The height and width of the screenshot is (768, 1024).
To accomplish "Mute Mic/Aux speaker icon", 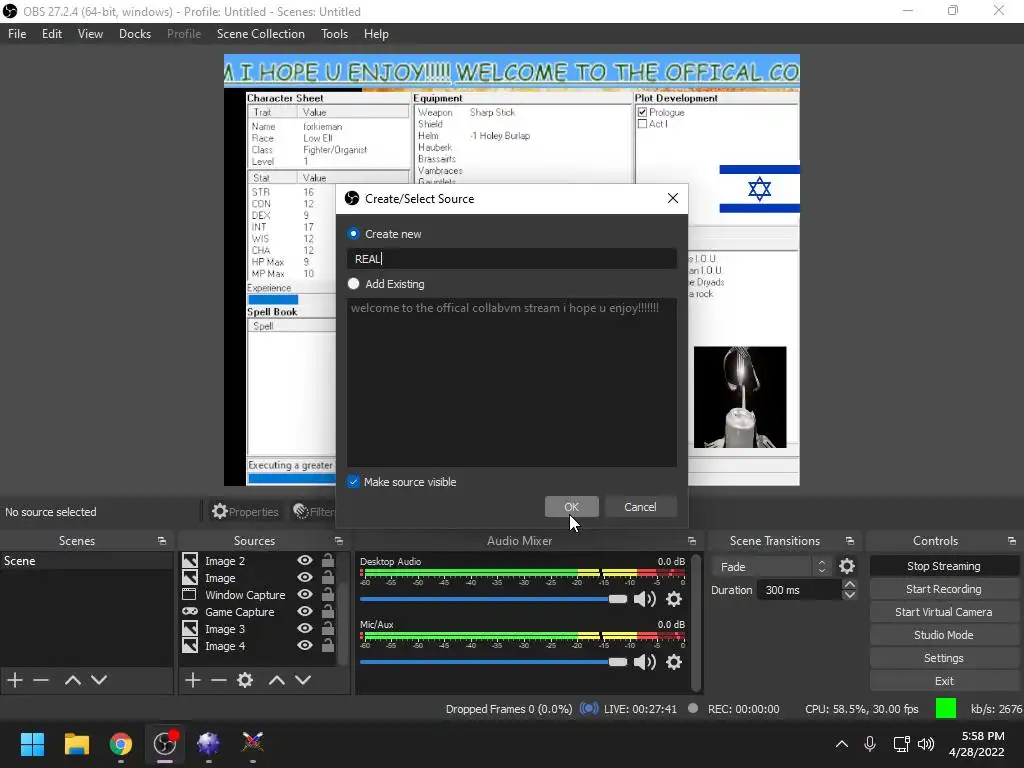I will [645, 662].
